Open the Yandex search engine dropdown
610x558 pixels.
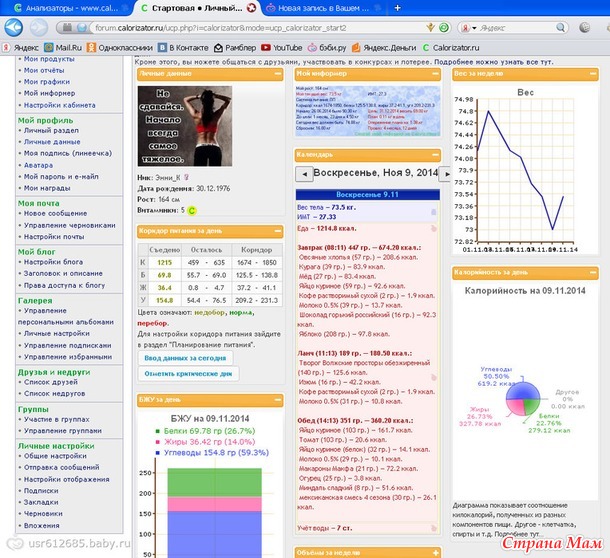469,28
